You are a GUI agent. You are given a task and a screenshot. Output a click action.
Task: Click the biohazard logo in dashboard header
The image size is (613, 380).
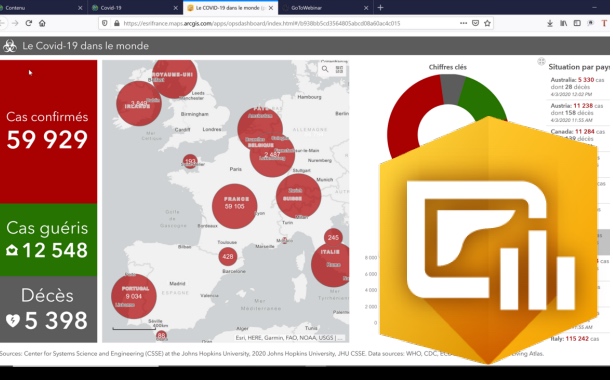coord(10,46)
